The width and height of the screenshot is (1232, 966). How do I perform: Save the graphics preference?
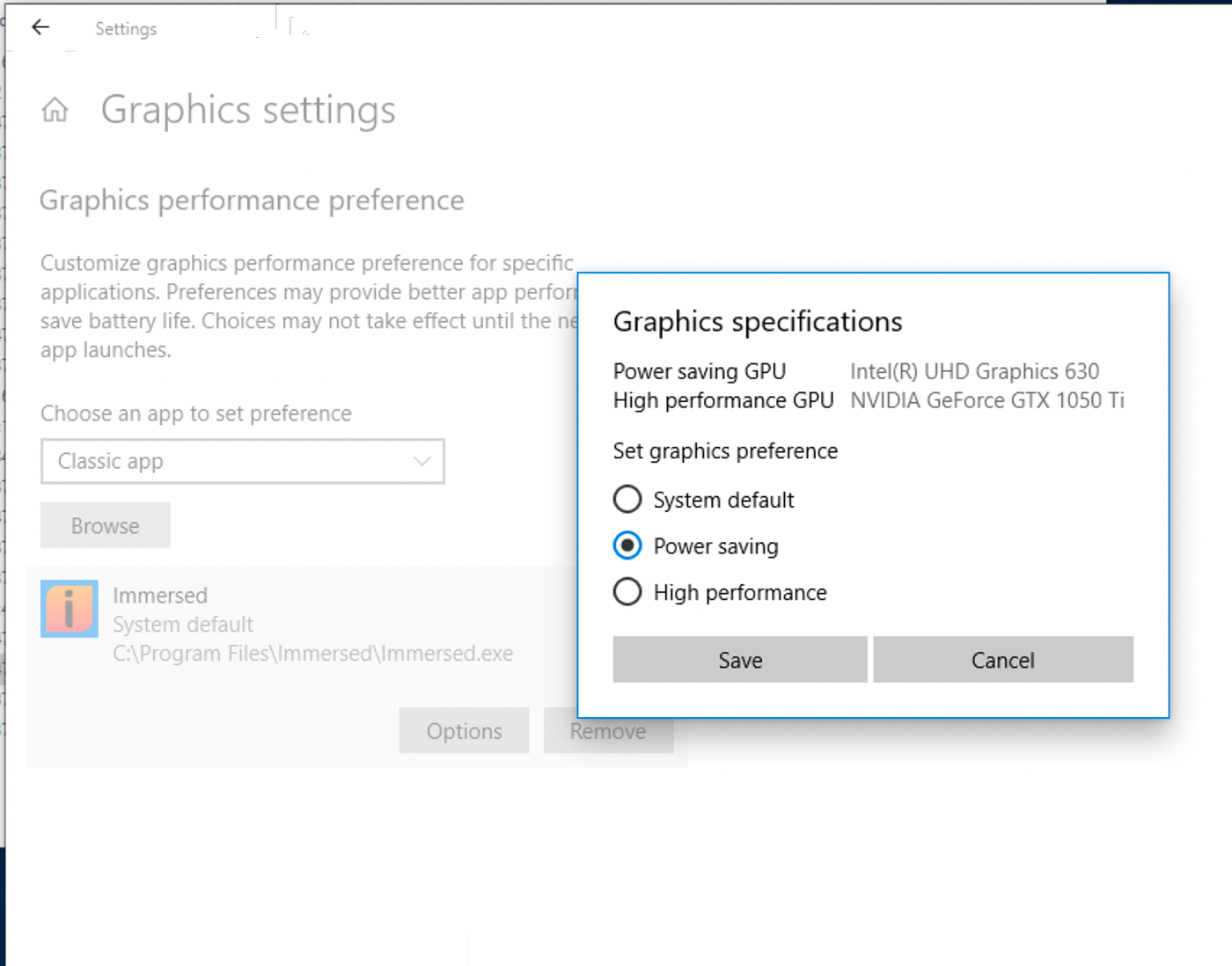[x=740, y=660]
